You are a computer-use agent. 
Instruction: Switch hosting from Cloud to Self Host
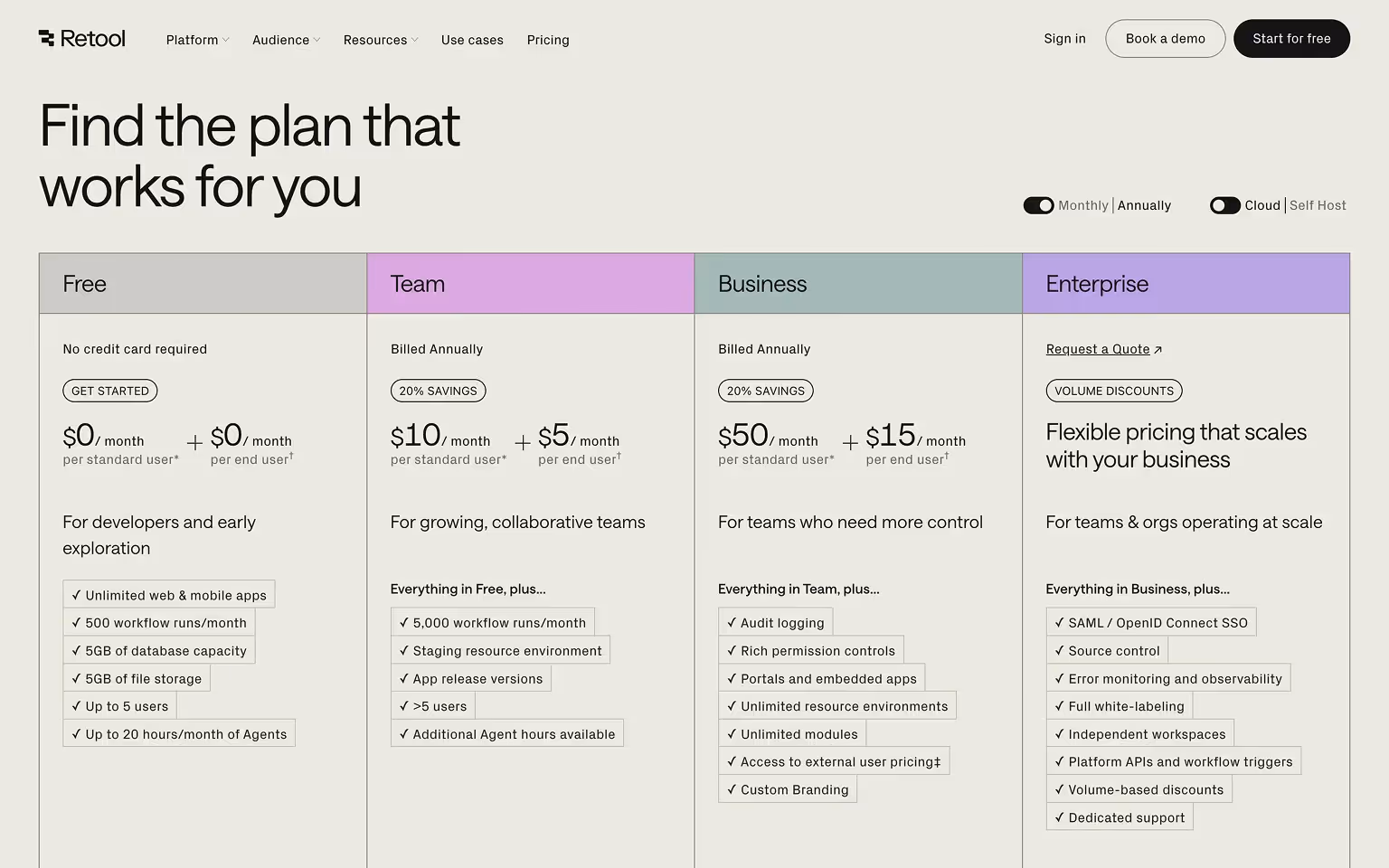click(1225, 205)
